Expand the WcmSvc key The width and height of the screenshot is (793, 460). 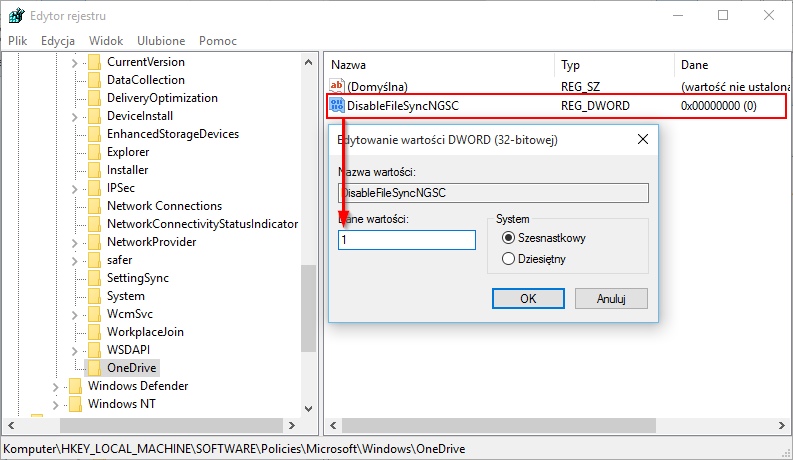coord(74,315)
